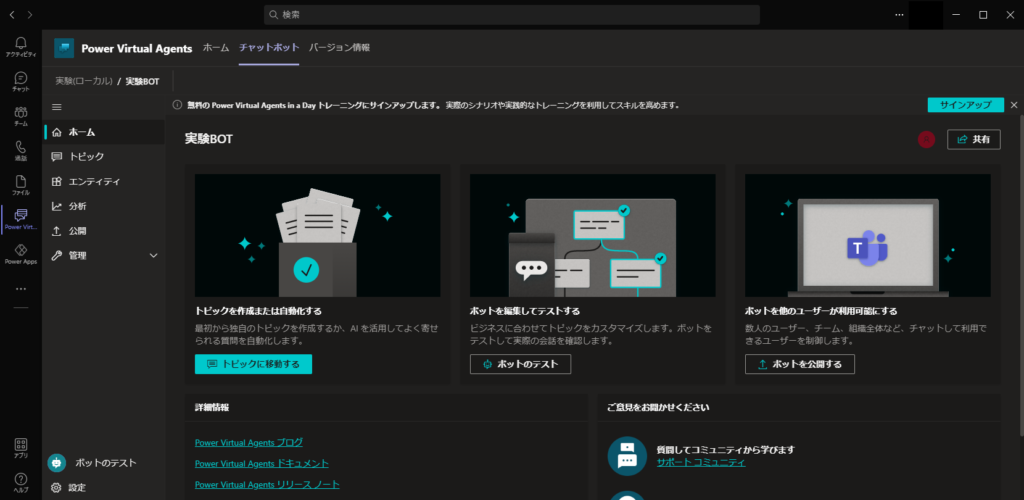The image size is (1024, 500).
Task: Click the ボットを他のユーザーが利用可能にする heading
Action: pyautogui.click(x=821, y=311)
